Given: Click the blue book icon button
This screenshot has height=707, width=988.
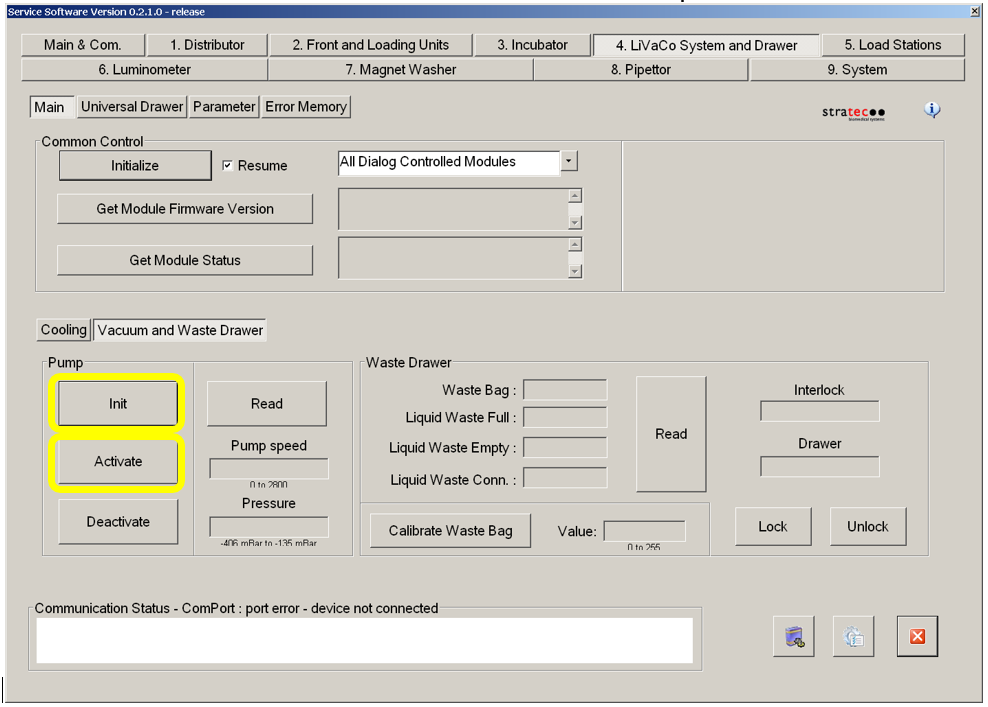Looking at the screenshot, I should click(x=793, y=637).
